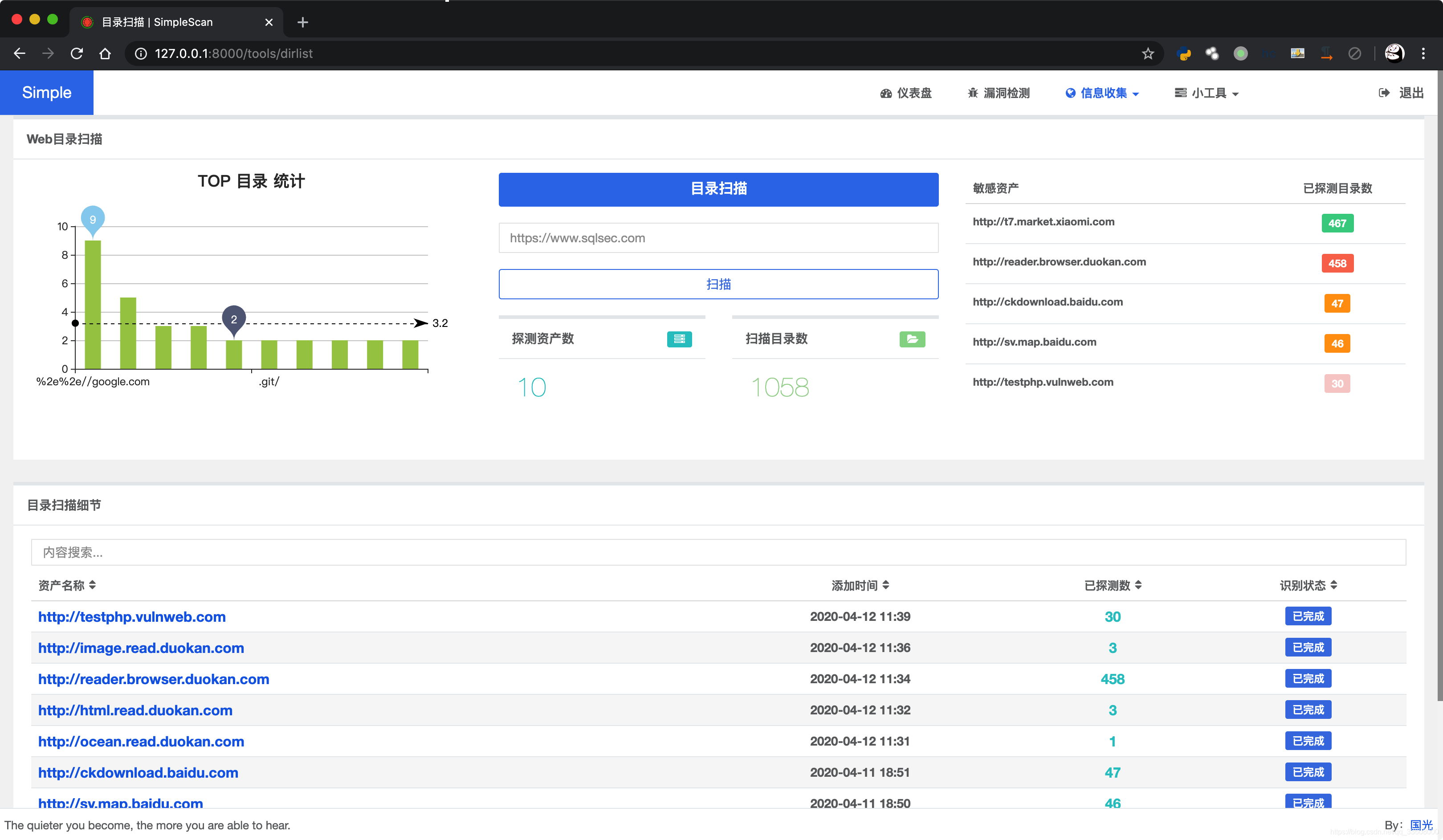Click the blocked circle extension icon

click(1354, 53)
